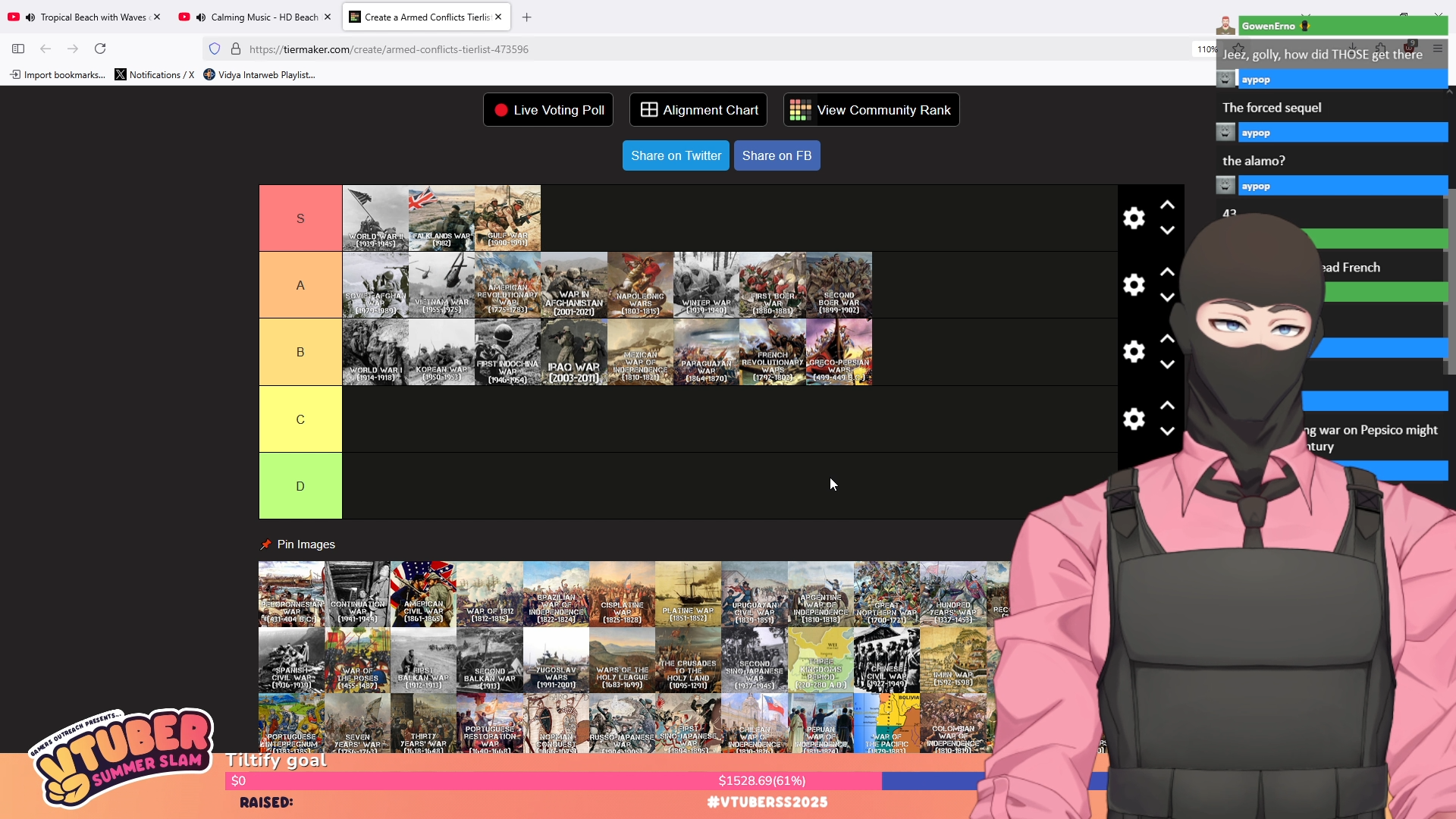Click the tracking protection shield icon

click(215, 49)
